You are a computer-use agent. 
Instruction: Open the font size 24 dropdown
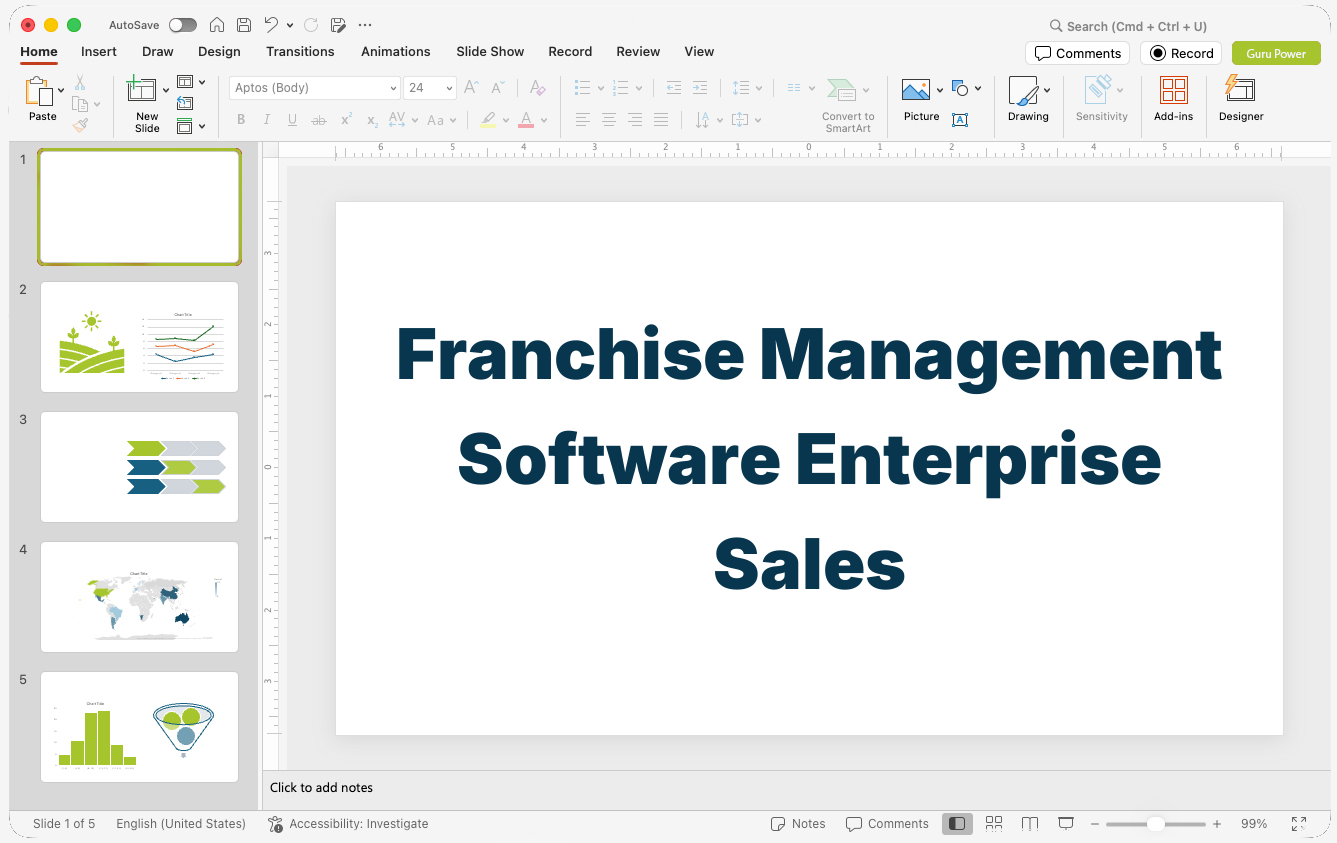(x=430, y=88)
